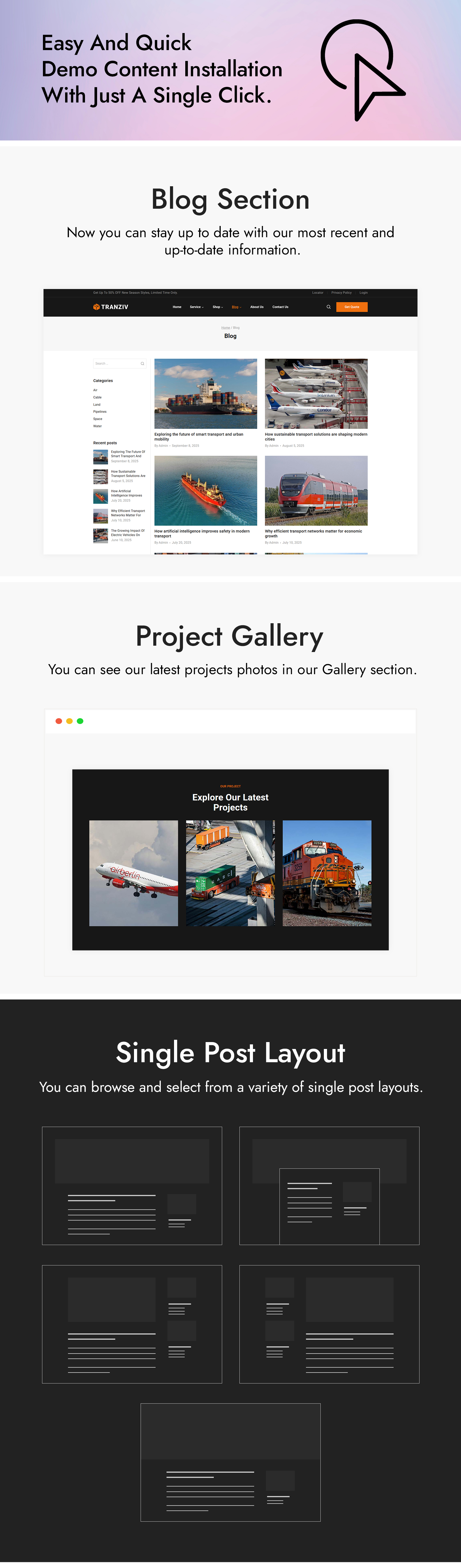Click the sidebar search field magnifier icon
Screen dimensions: 461x1568
point(143,363)
